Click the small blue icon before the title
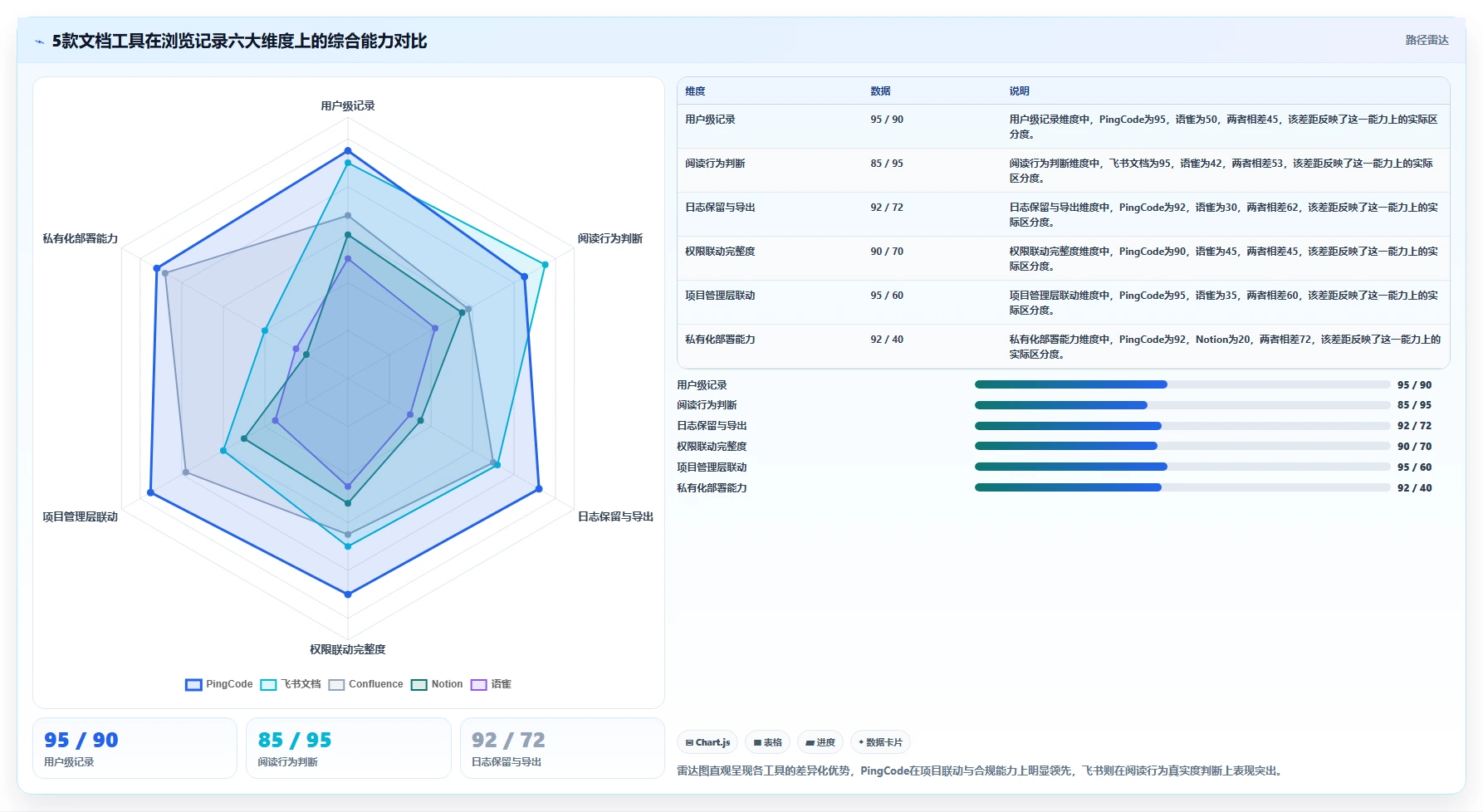 click(x=39, y=42)
